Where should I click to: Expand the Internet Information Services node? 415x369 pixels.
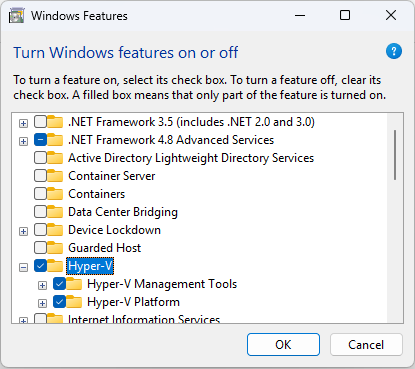[23, 321]
